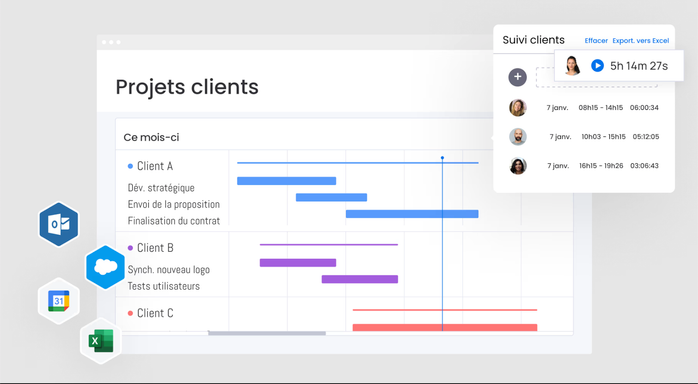
Task: Start the 5h 14m 27s timer
Action: (597, 65)
